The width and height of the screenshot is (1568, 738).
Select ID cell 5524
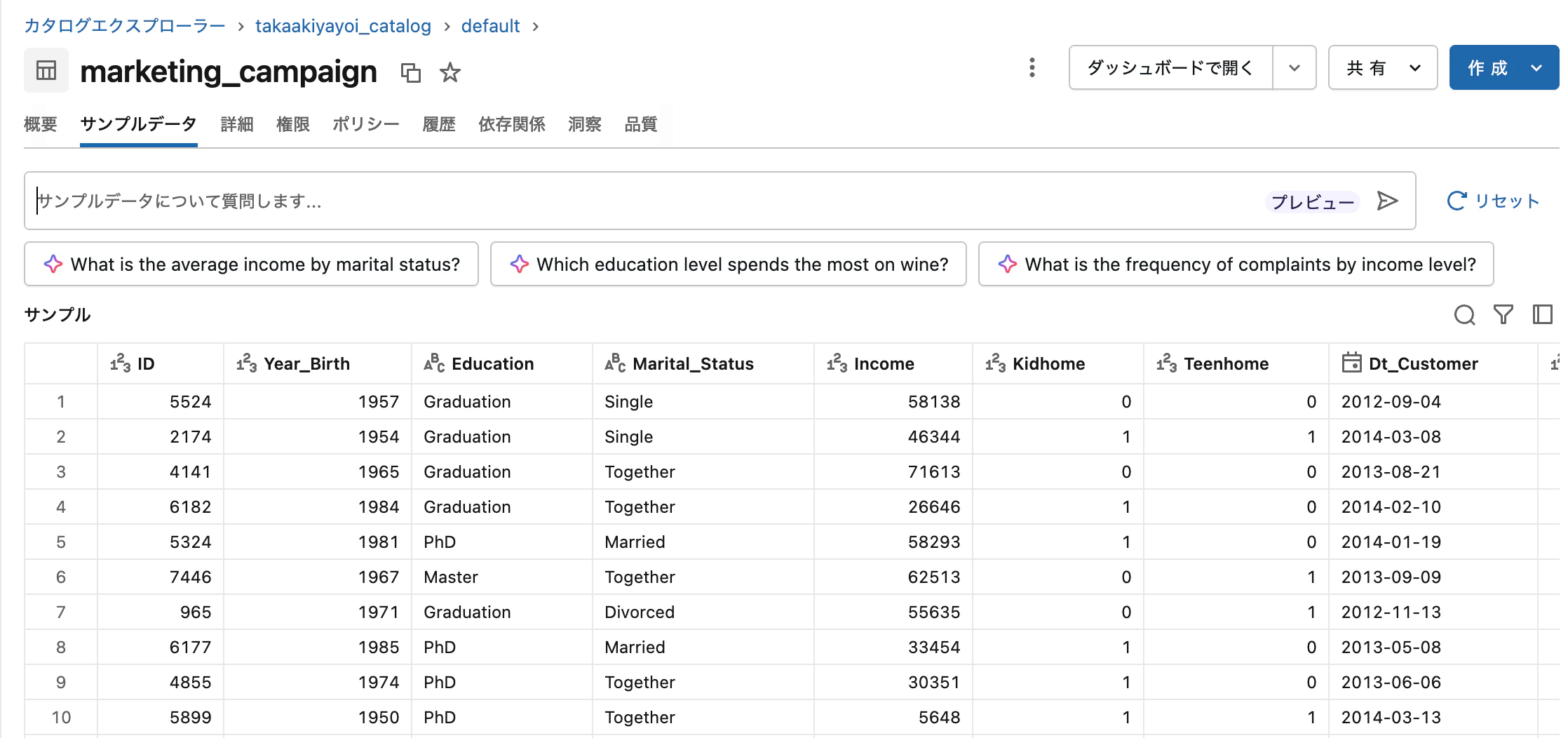click(161, 401)
